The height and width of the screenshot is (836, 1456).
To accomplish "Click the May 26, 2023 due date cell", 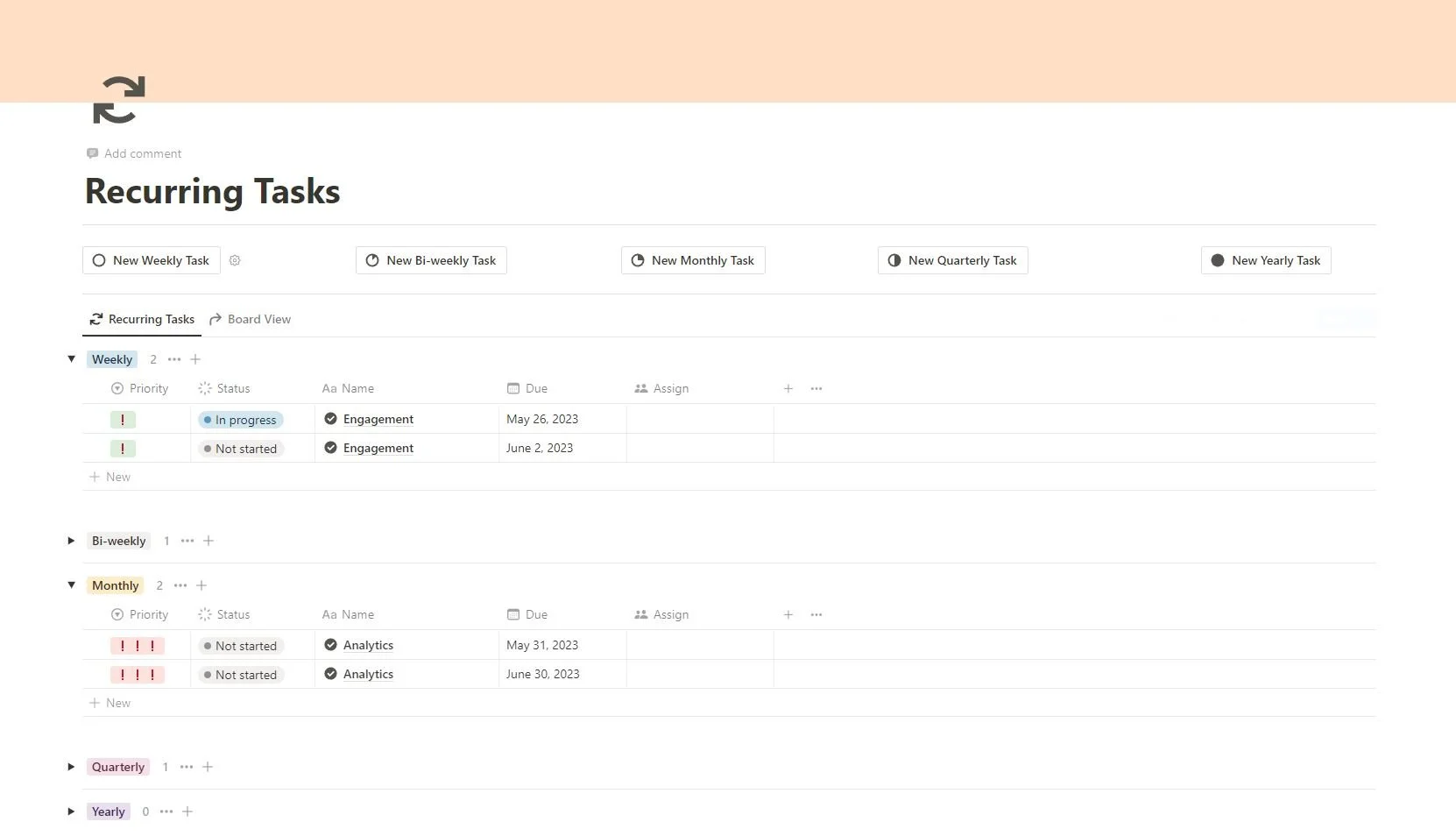I will tap(562, 419).
